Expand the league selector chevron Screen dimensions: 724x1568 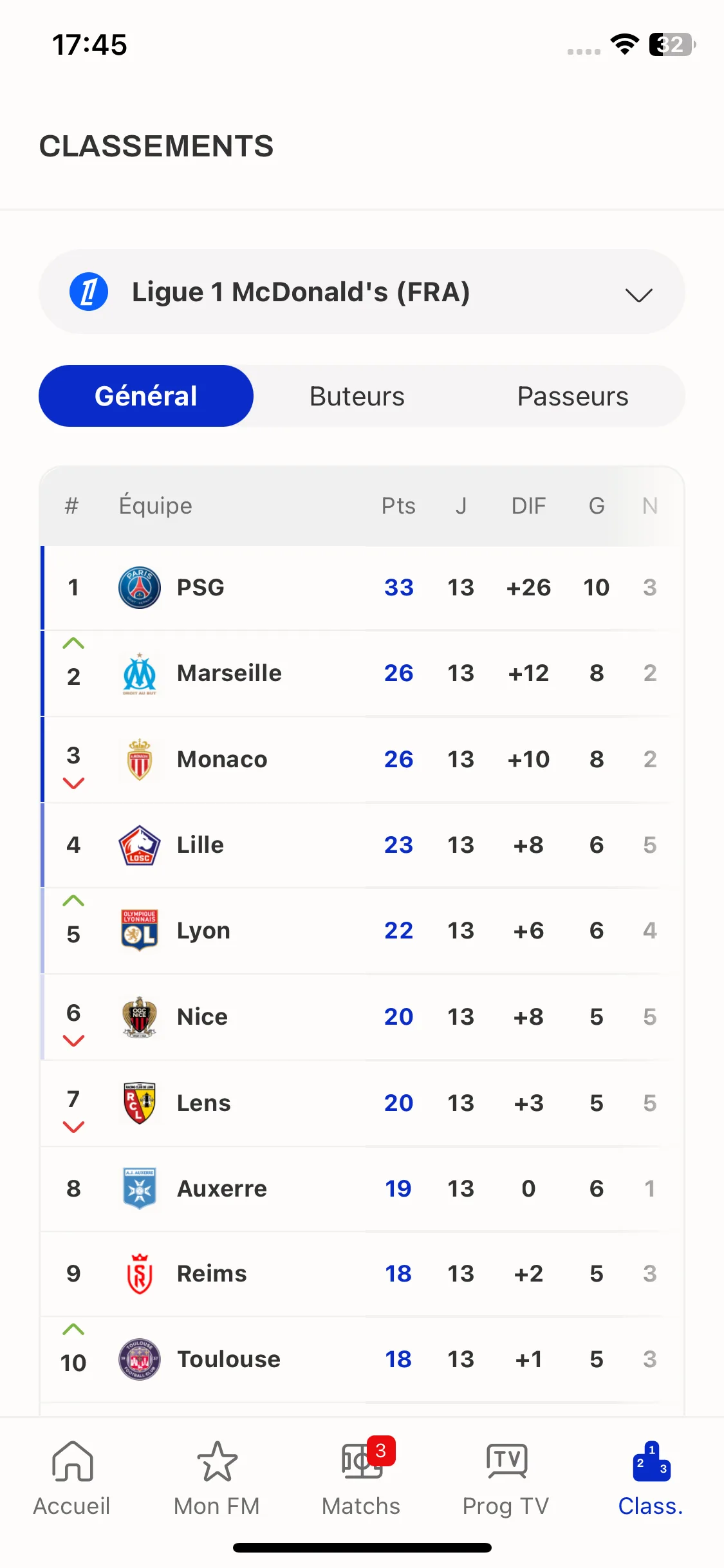click(638, 295)
